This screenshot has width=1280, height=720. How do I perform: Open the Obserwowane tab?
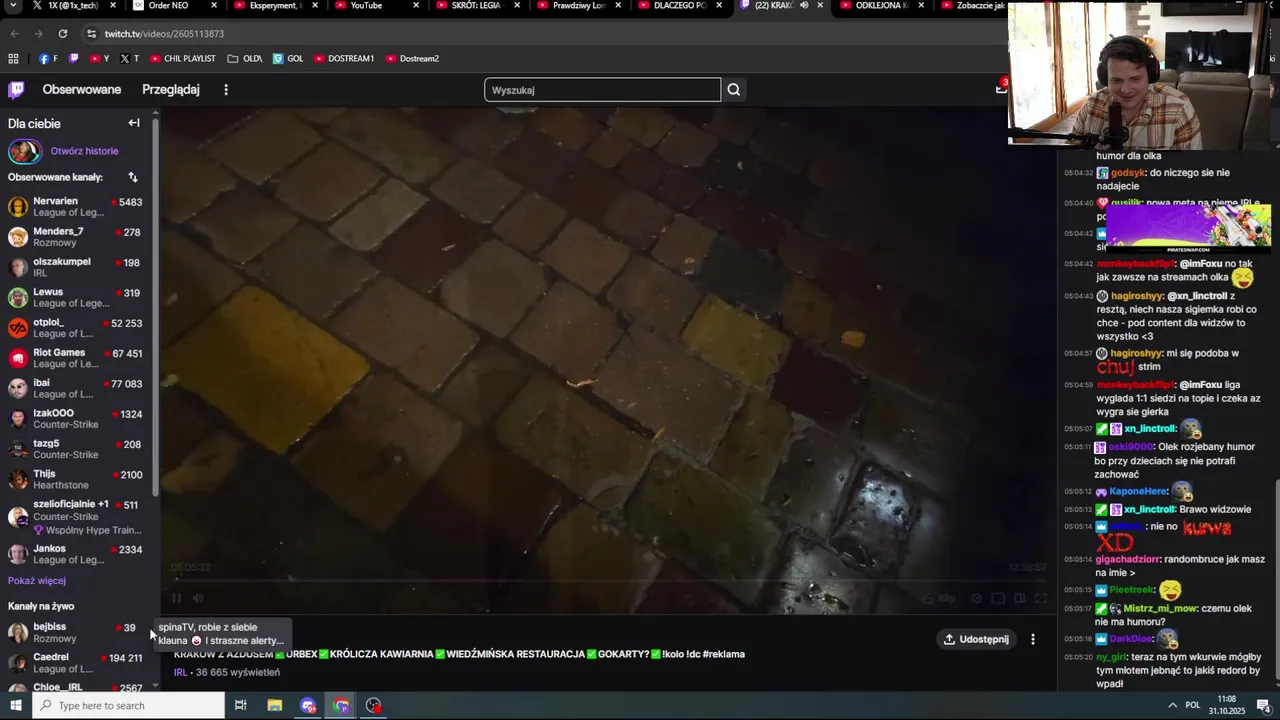click(82, 90)
